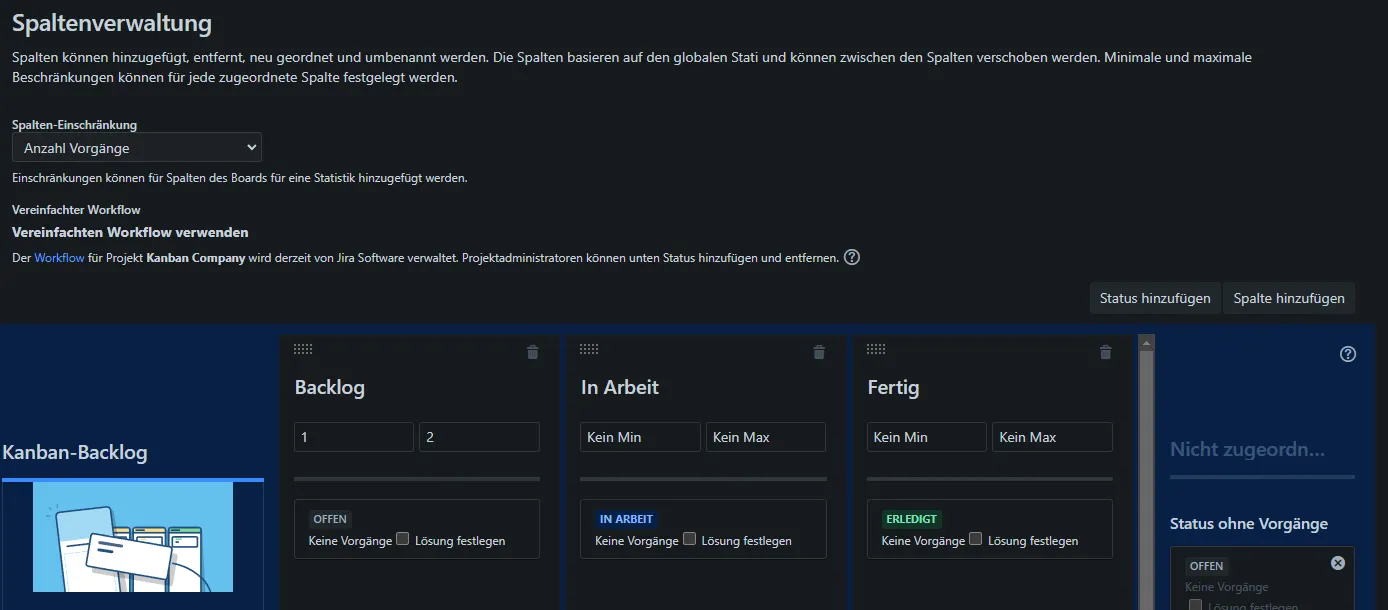Delete the In Arbeit column via trash icon
The width and height of the screenshot is (1388, 610).
click(819, 352)
